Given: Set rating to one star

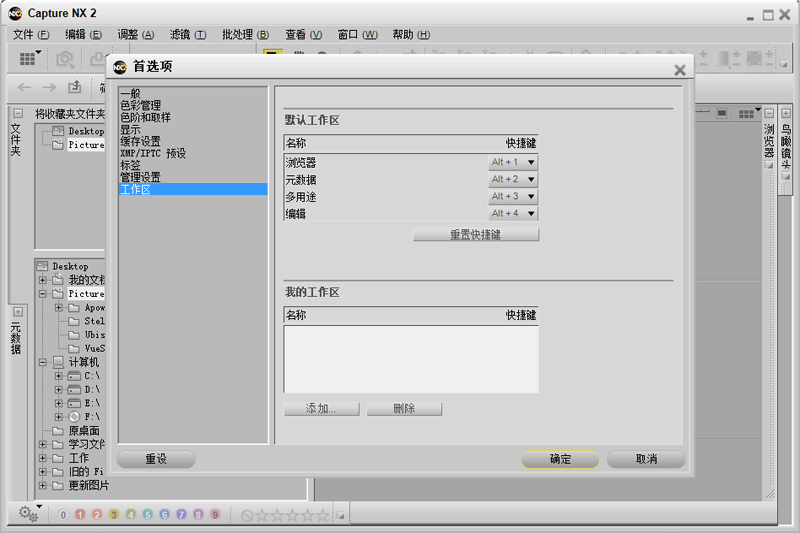Looking at the screenshot, I should tap(262, 515).
